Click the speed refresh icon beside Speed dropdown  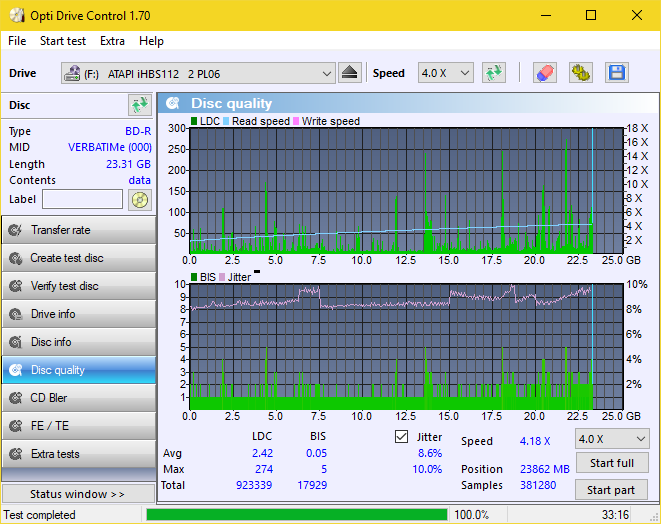[494, 73]
